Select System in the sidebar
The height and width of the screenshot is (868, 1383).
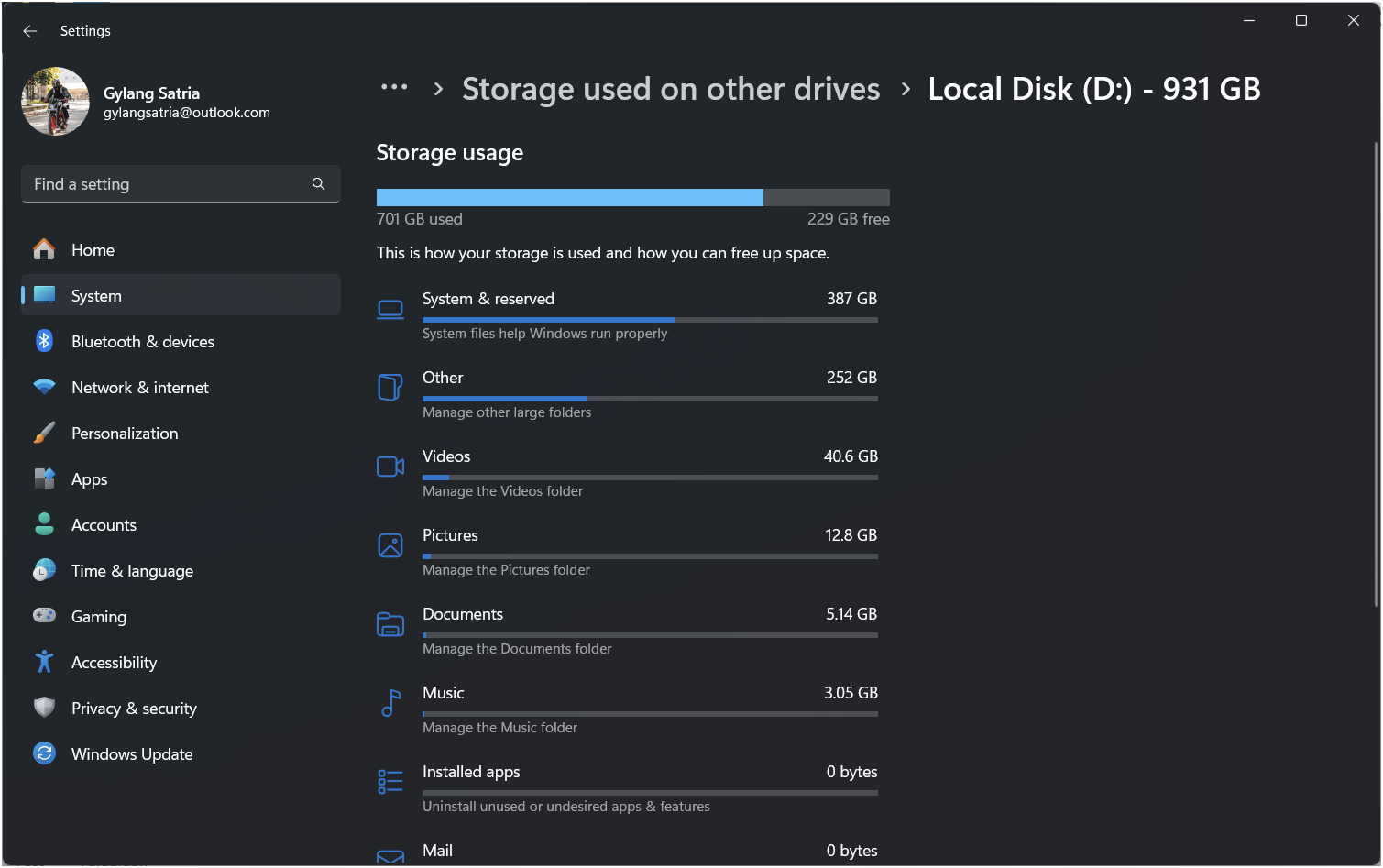pos(181,295)
